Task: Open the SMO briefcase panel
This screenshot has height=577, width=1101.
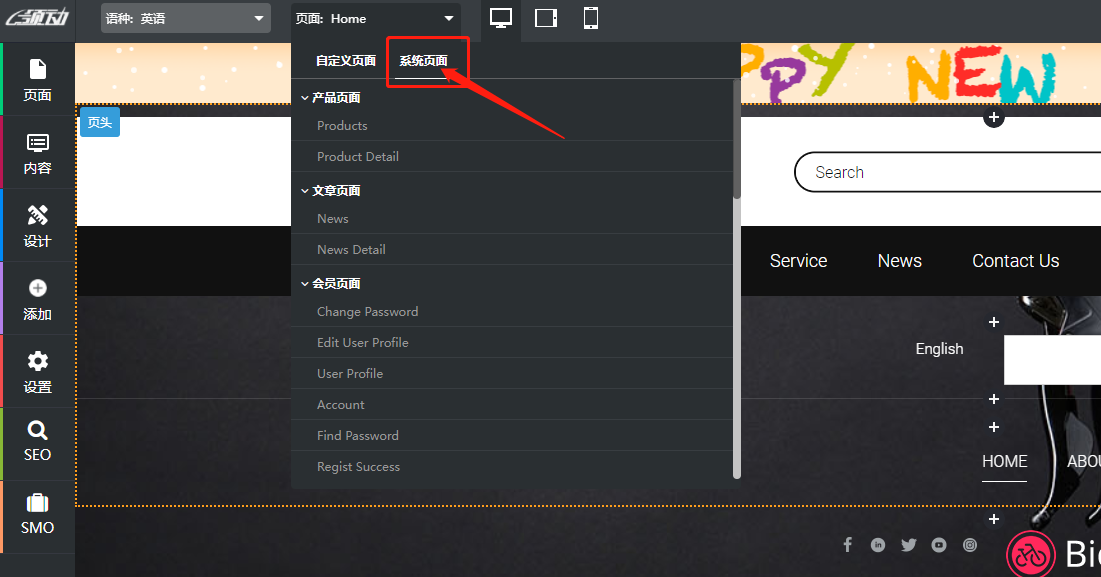Action: tap(37, 515)
